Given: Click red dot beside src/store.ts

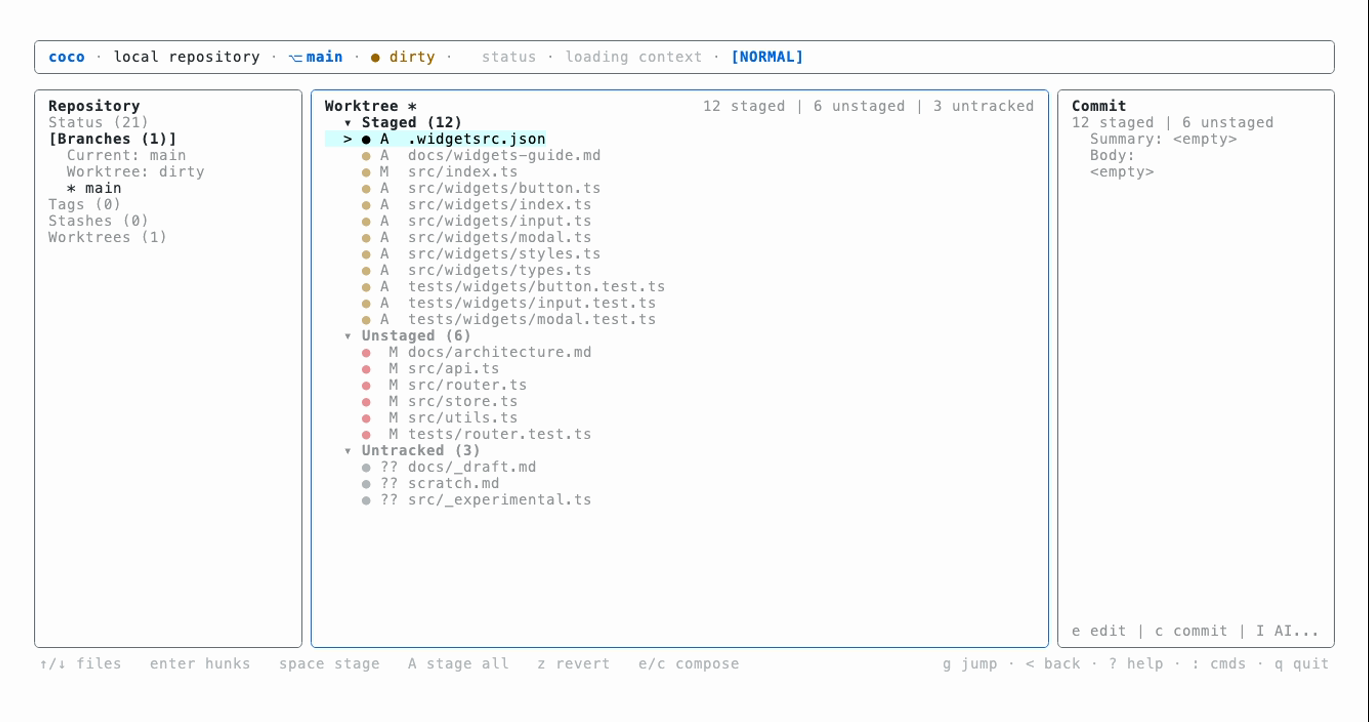Looking at the screenshot, I should point(366,402).
